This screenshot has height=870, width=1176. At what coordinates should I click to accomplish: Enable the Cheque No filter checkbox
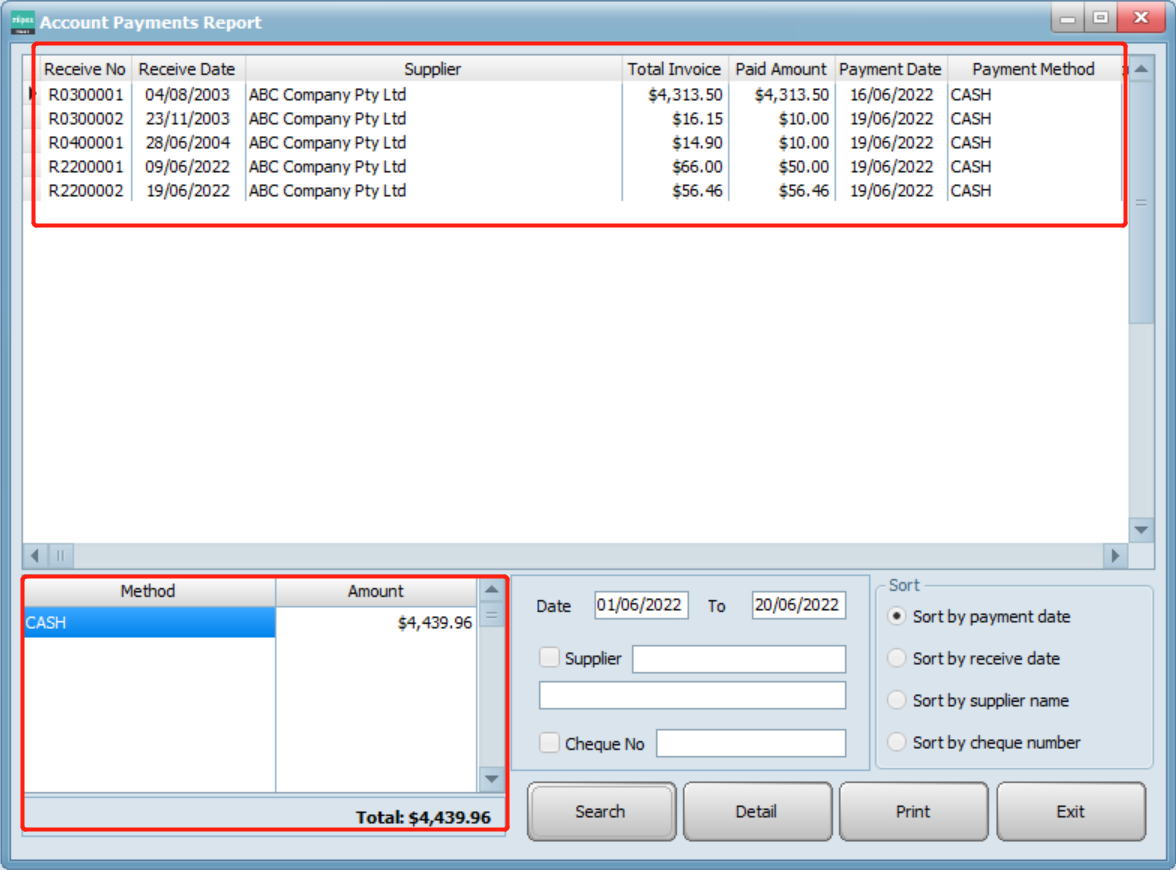[x=549, y=743]
